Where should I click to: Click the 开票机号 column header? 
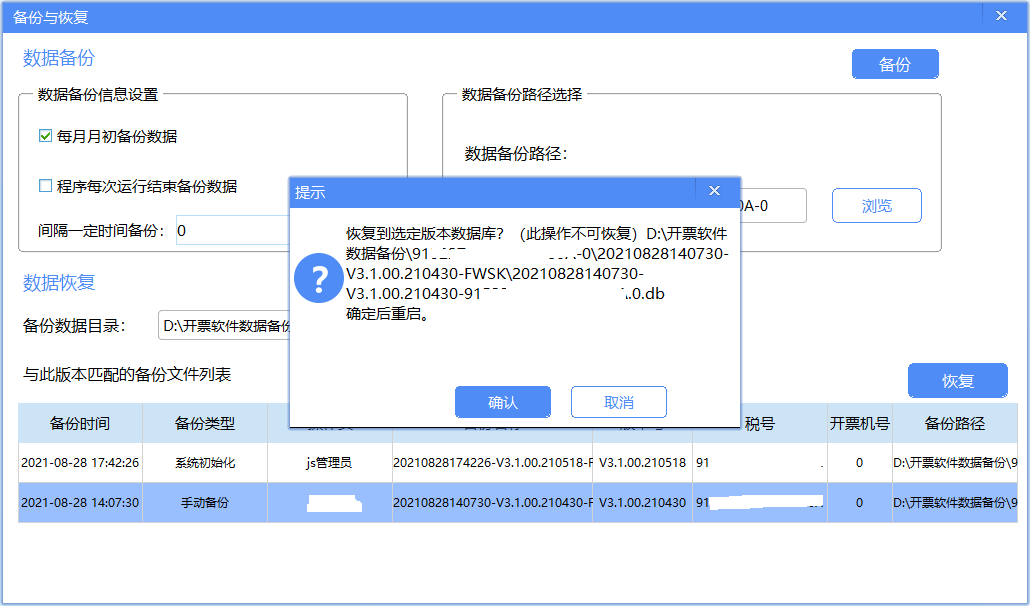point(859,423)
